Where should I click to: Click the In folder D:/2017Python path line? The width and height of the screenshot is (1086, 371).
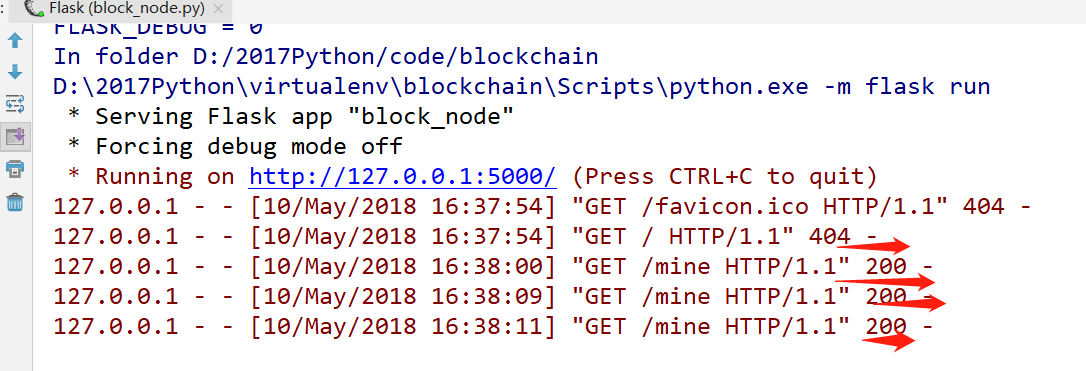[326, 57]
